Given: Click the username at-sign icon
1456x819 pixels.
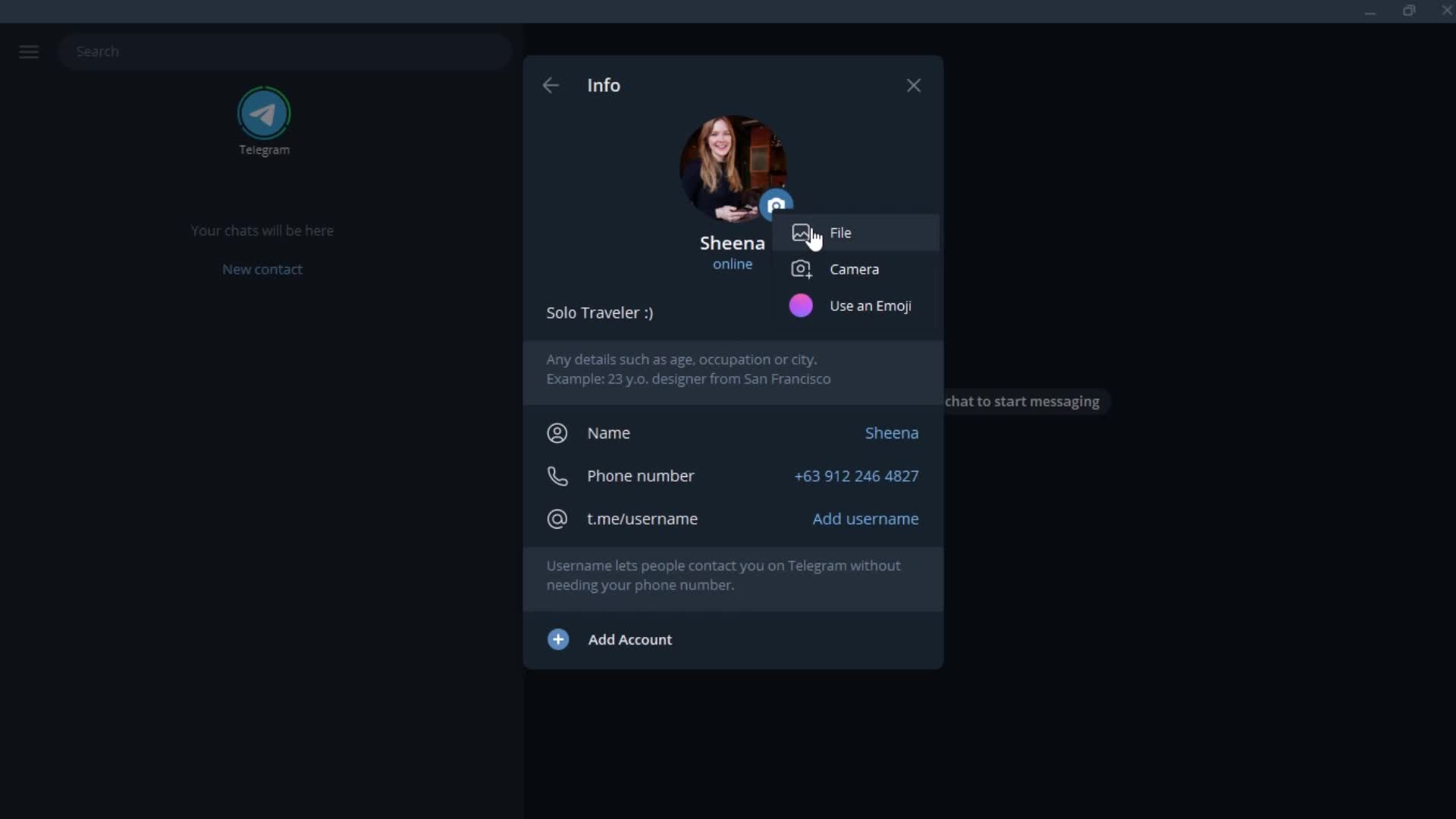Looking at the screenshot, I should point(558,519).
